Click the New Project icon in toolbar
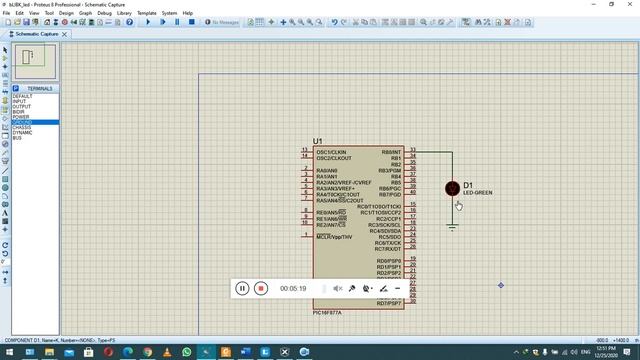This screenshot has width=640, height=360. pos(8,22)
